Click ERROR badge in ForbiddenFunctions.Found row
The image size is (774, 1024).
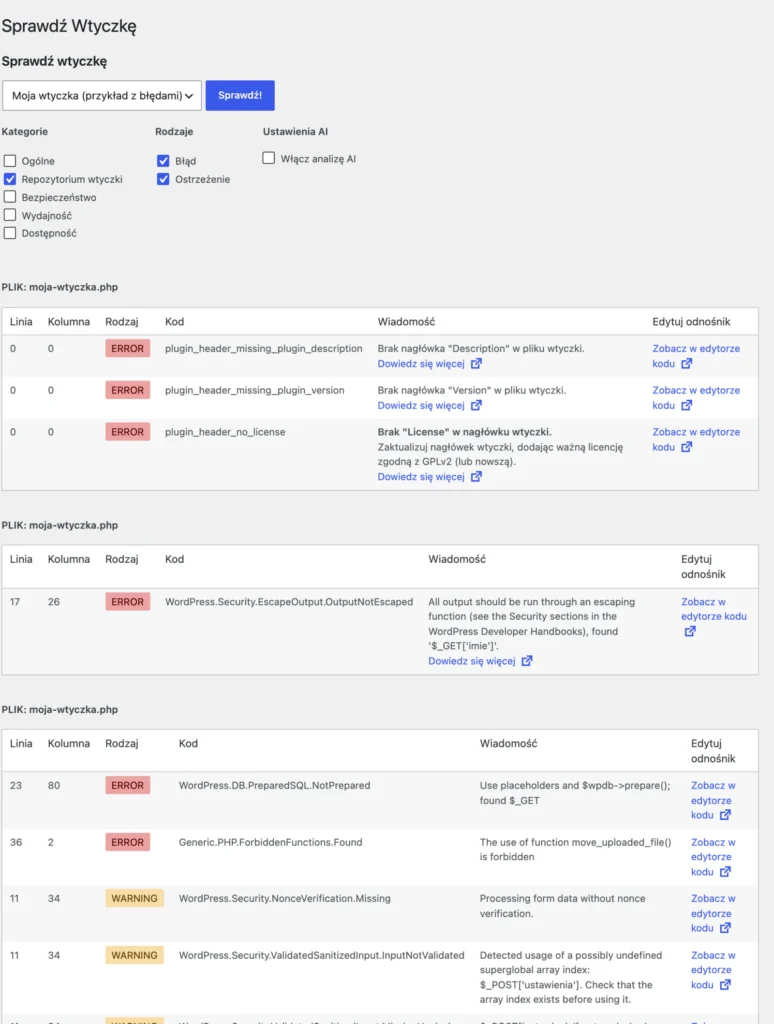click(127, 842)
